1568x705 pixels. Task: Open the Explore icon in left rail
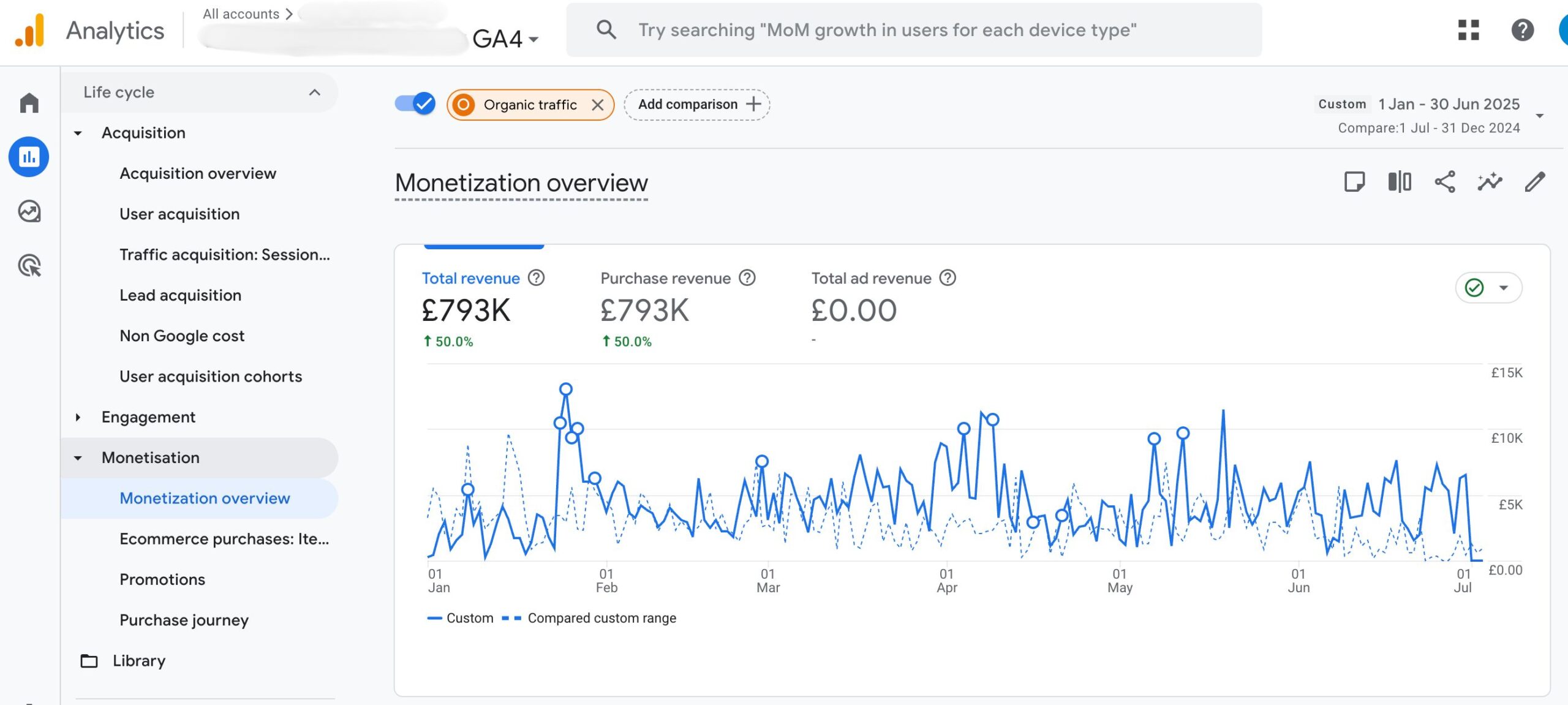click(29, 211)
